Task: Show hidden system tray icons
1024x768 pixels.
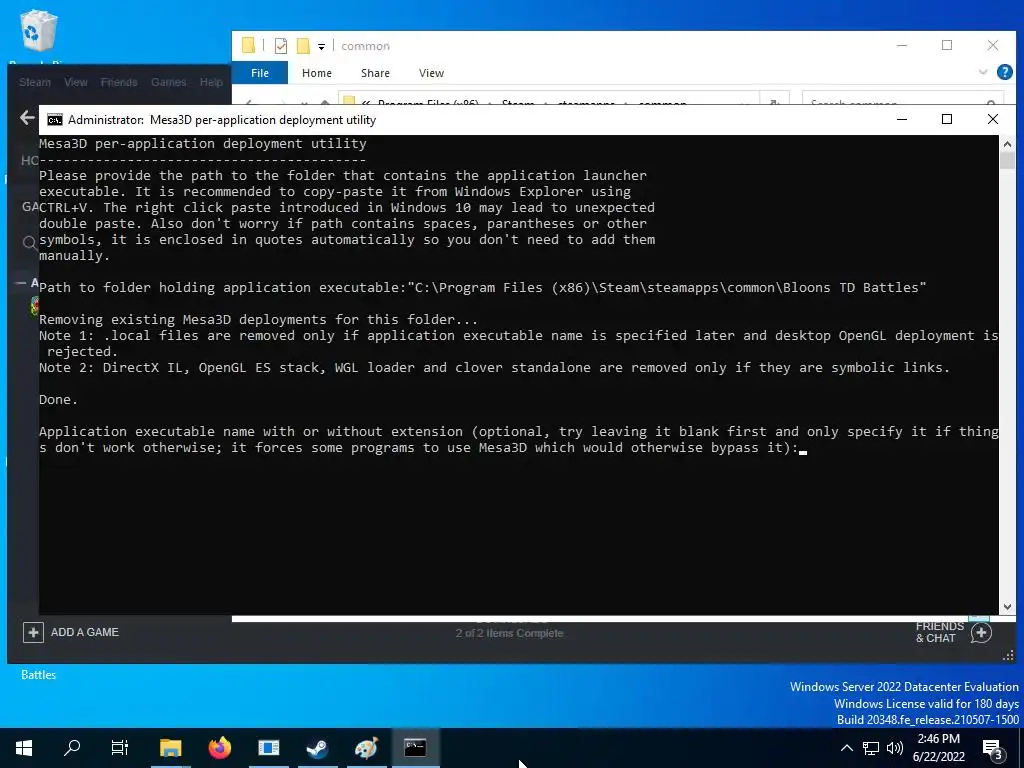Action: point(846,748)
